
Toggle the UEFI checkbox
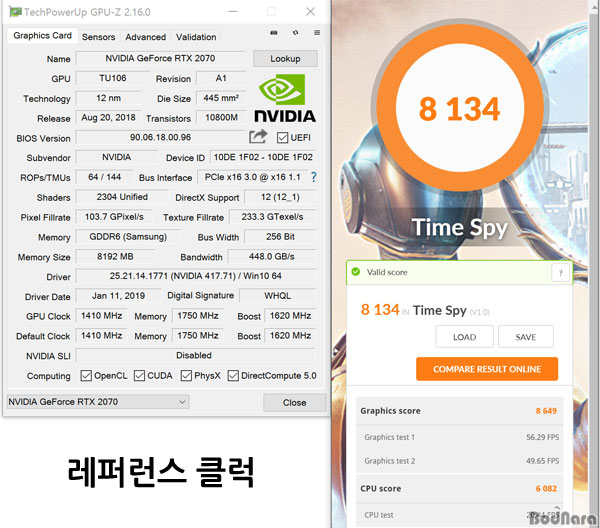282,138
